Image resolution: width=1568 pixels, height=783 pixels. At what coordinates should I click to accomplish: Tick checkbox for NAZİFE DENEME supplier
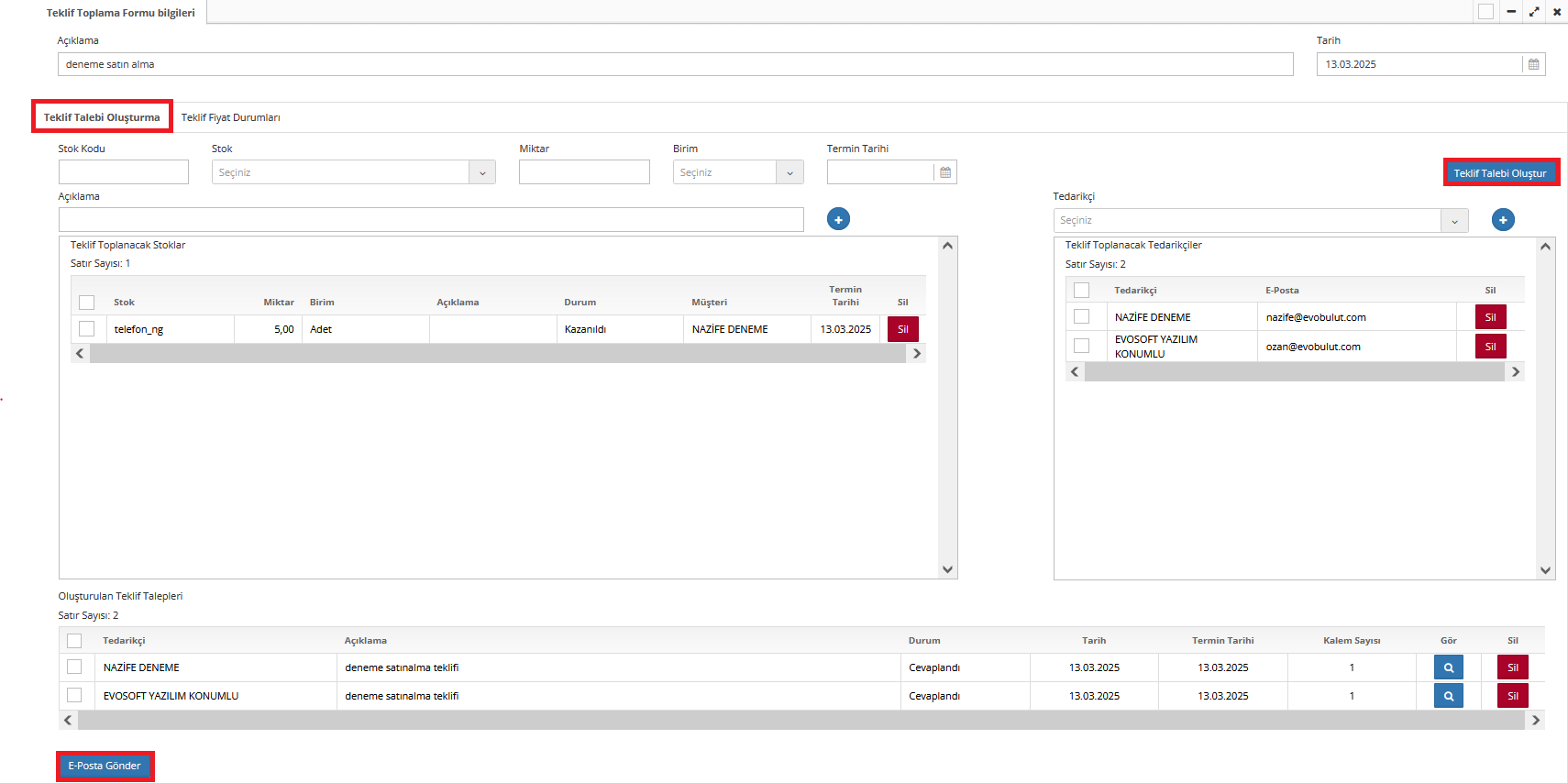pos(1082,317)
